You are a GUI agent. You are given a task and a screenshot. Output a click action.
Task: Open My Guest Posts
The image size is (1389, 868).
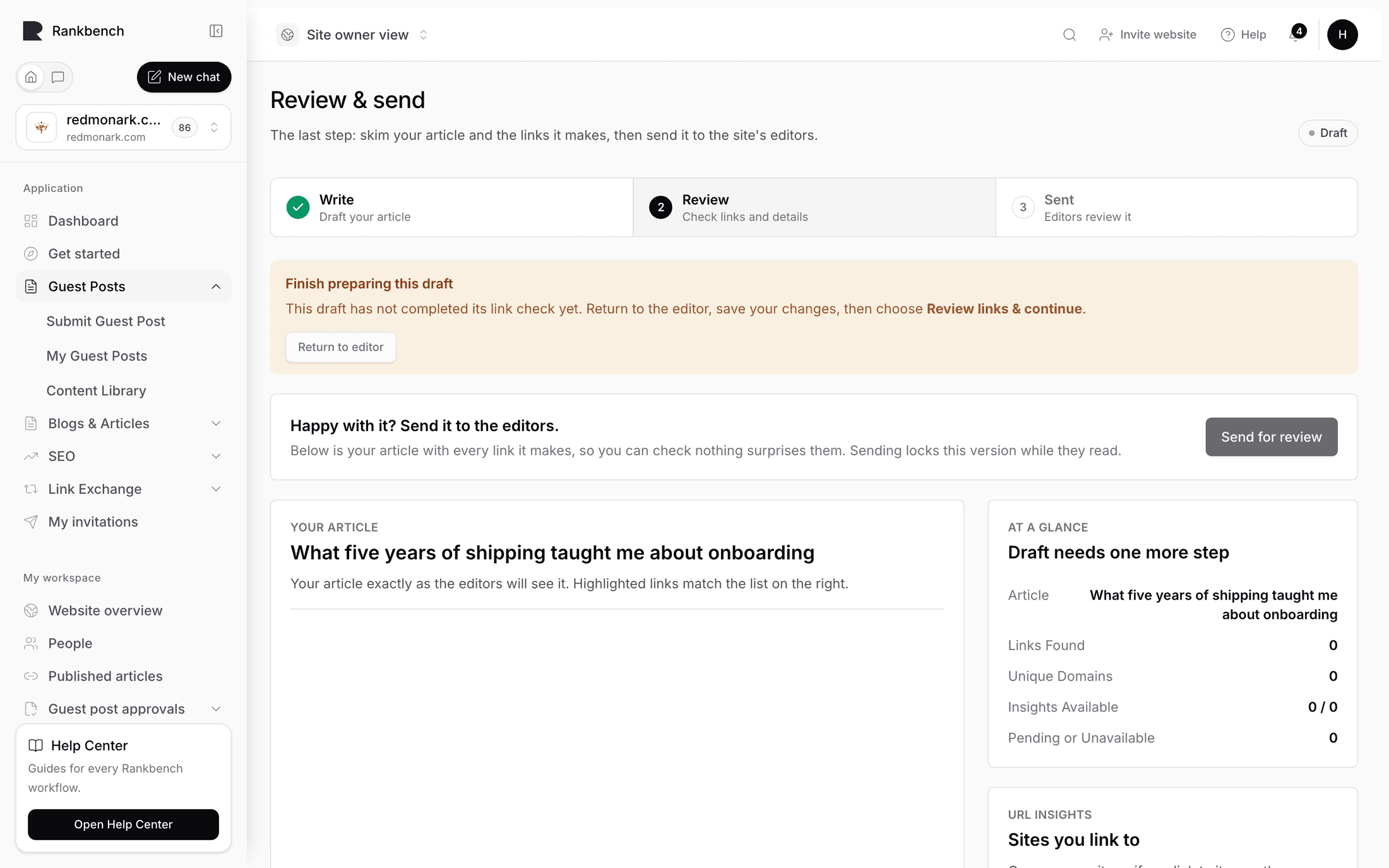[x=97, y=356]
